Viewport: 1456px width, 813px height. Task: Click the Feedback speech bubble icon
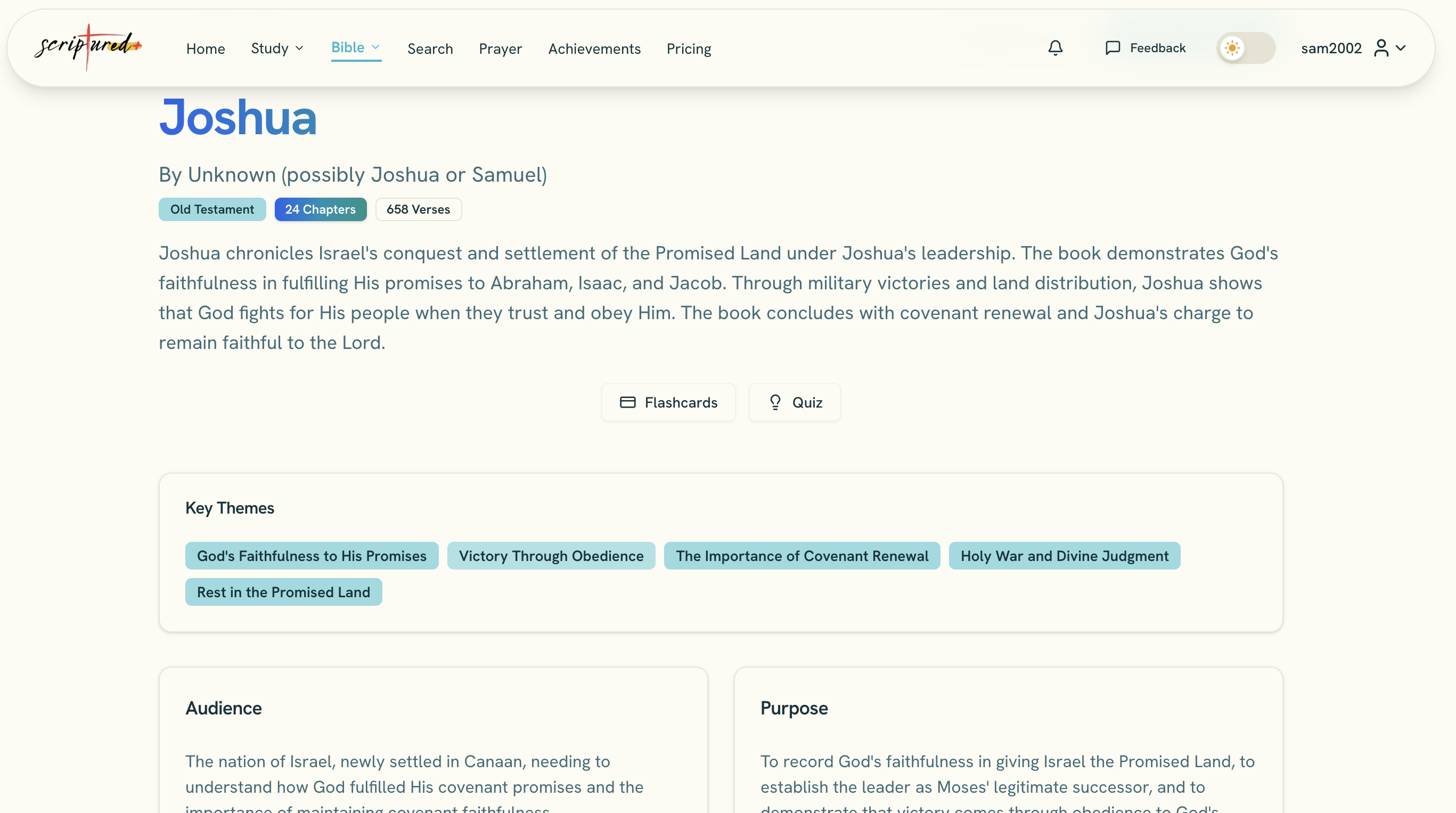pyautogui.click(x=1113, y=48)
